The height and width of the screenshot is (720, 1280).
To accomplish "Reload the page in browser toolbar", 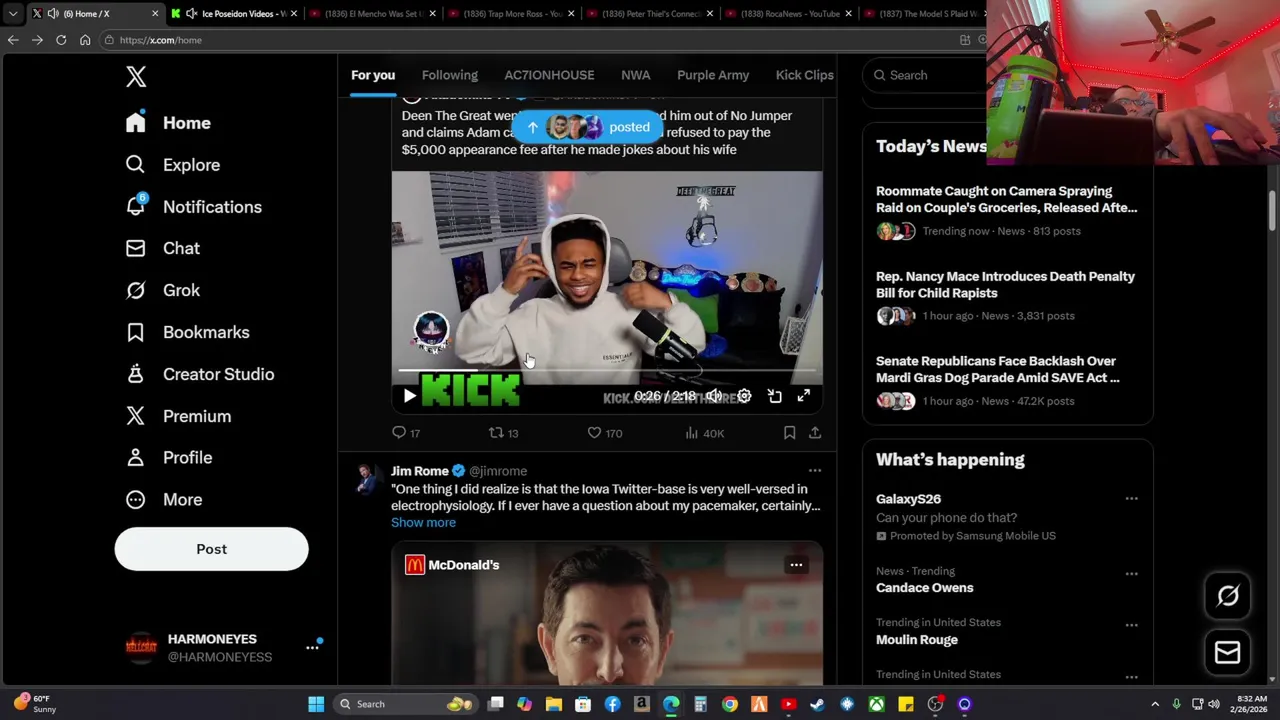I will click(x=61, y=40).
